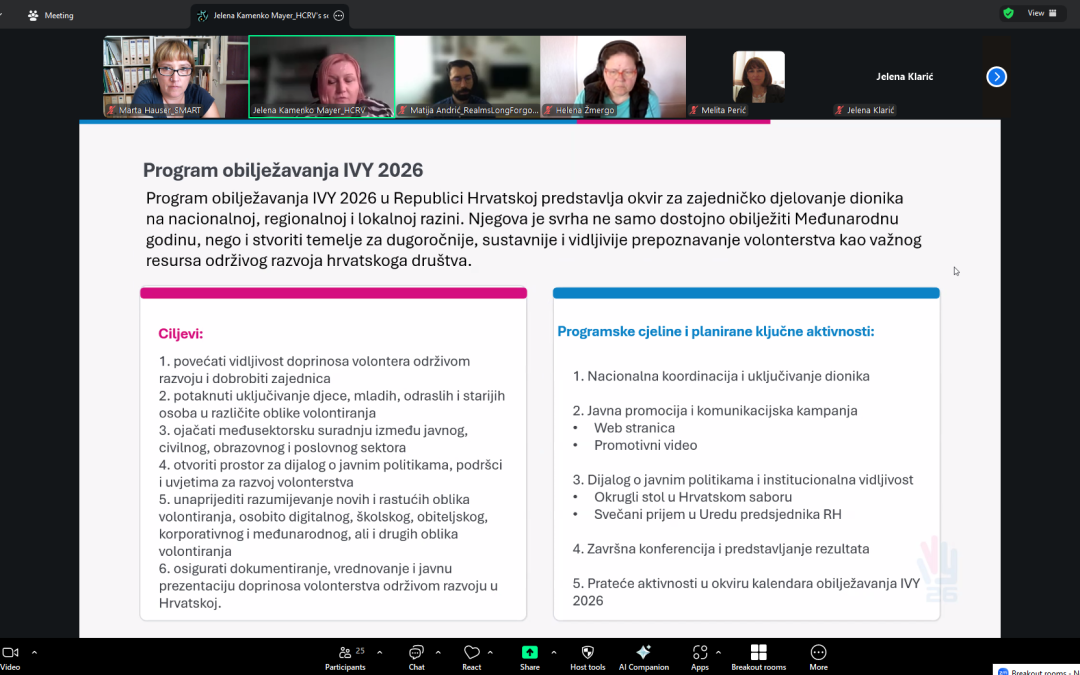Click 'Okrugli stol u Hrvatskom saboru' bullet

(693, 497)
